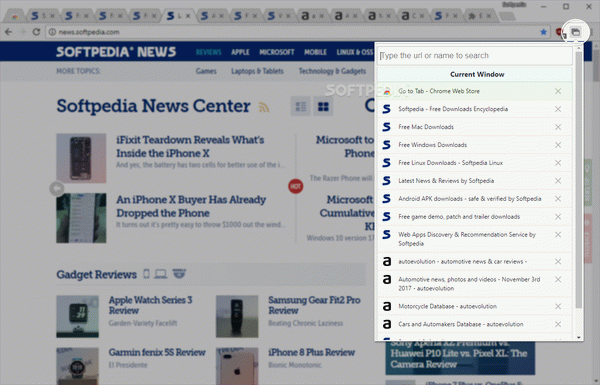Open autoevolution - automotive news & car reviews entry
The width and height of the screenshot is (600, 385).
[474, 261]
